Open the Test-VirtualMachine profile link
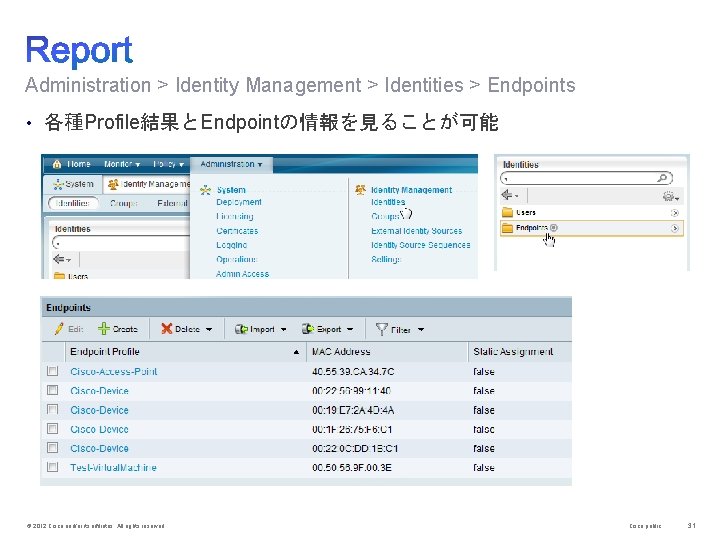The height and width of the screenshot is (540, 720). (113, 467)
